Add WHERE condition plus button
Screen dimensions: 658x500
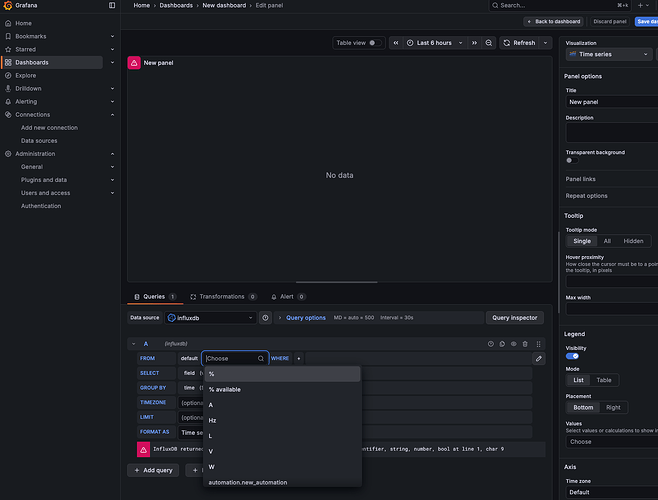pos(299,359)
